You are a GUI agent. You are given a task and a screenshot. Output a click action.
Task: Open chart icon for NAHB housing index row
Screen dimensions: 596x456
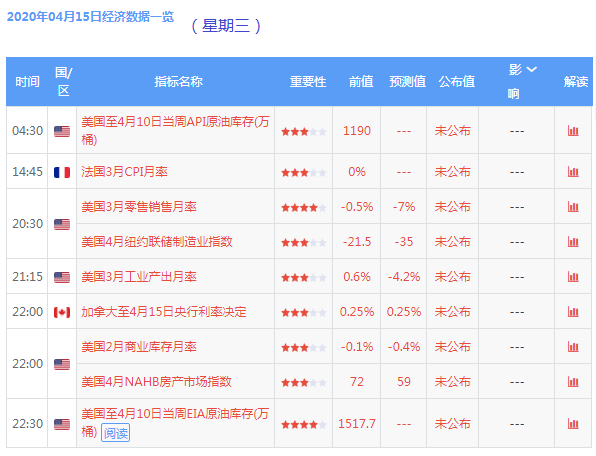pos(573,382)
